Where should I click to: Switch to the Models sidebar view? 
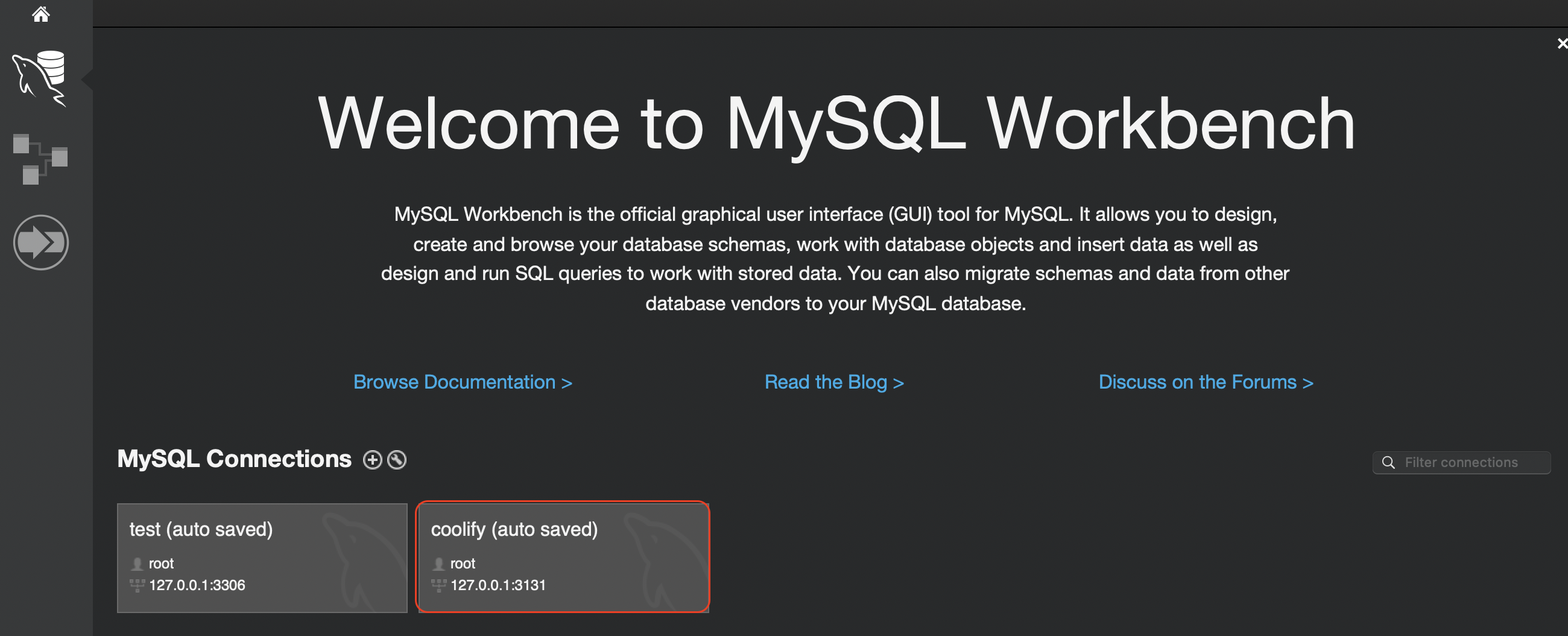coord(41,159)
